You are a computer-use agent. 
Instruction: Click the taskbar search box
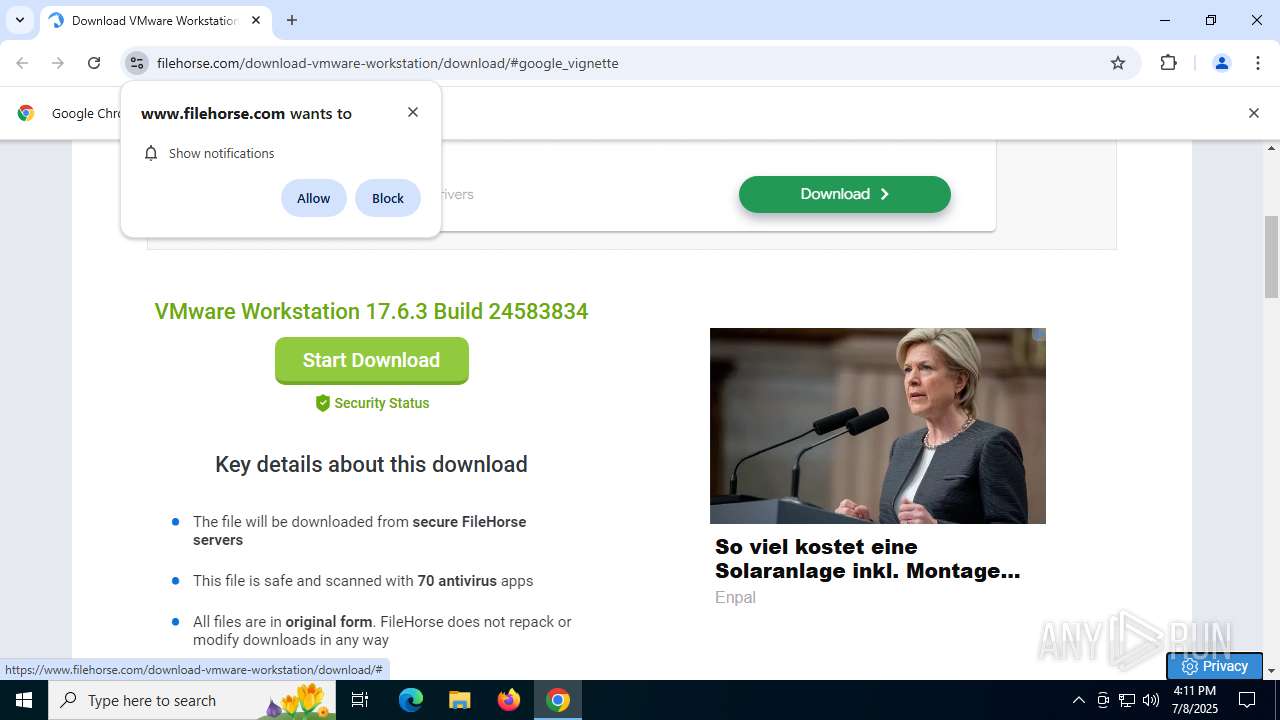[192, 700]
